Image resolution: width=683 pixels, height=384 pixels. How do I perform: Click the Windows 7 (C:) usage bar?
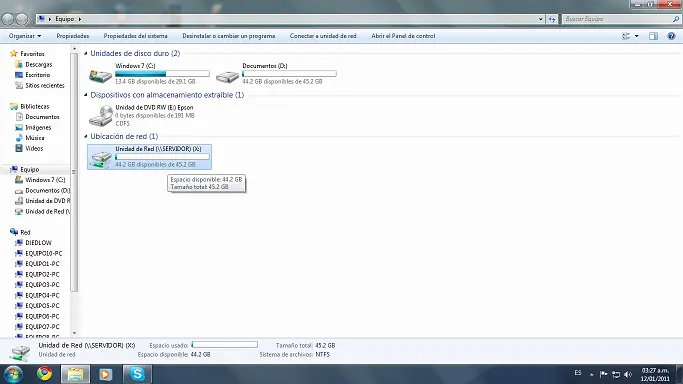(x=162, y=74)
